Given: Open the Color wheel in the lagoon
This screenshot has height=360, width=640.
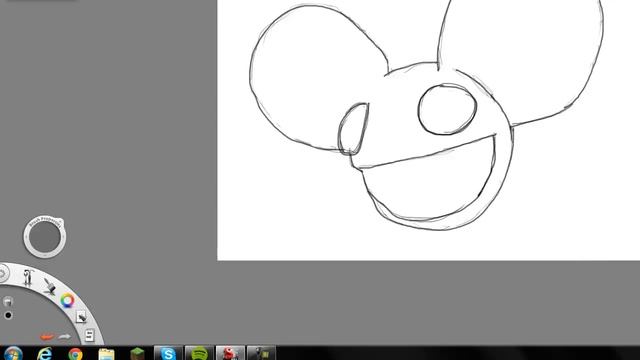Looking at the screenshot, I should coord(67,301).
